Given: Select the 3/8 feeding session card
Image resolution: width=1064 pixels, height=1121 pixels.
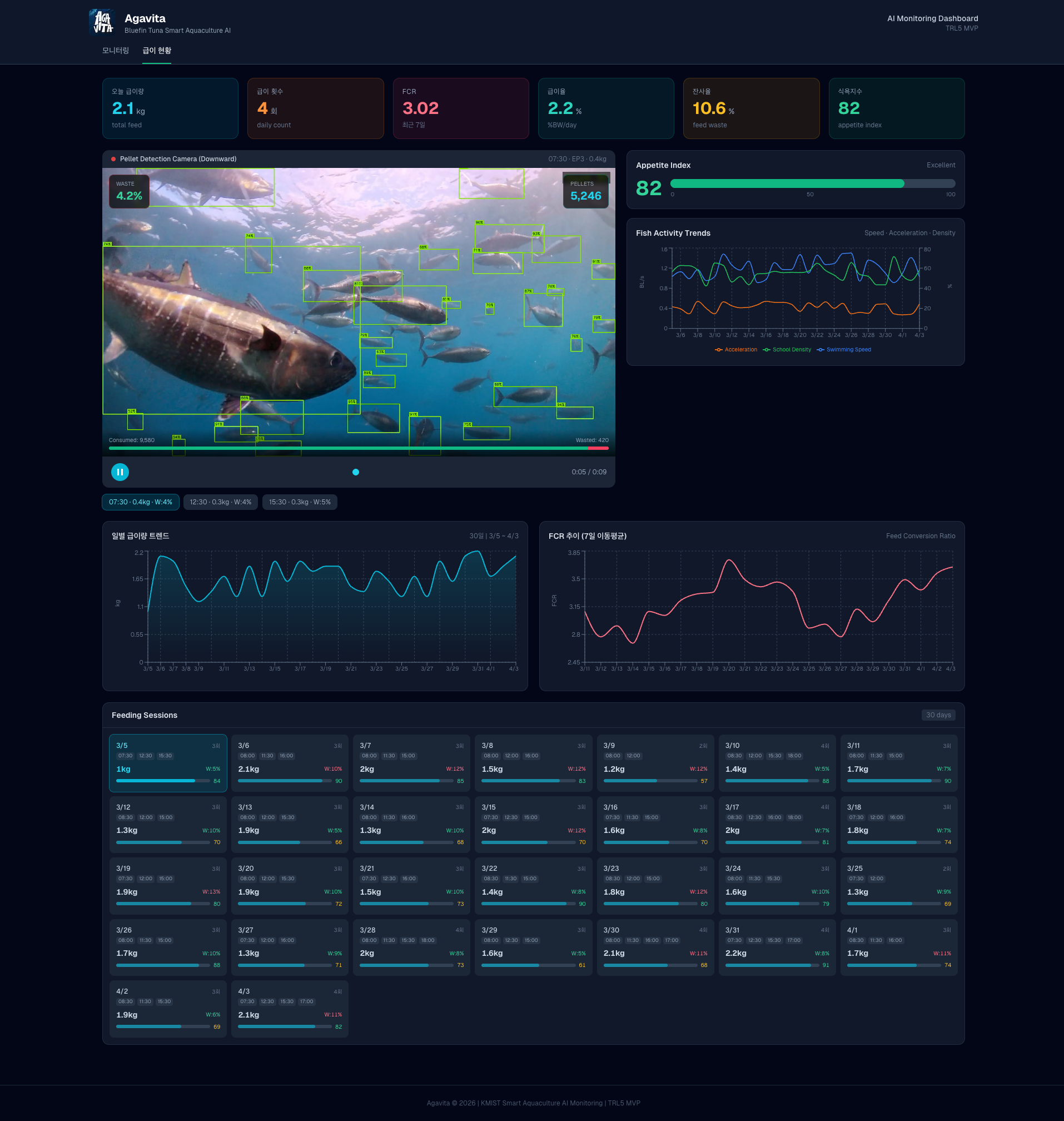Looking at the screenshot, I should pyautogui.click(x=533, y=763).
